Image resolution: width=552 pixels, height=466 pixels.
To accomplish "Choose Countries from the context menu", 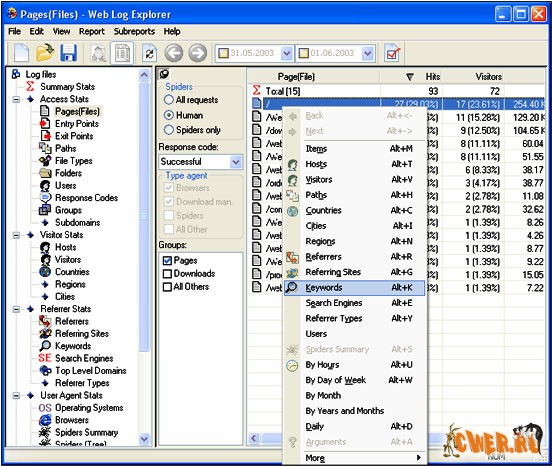I will pyautogui.click(x=355, y=210).
